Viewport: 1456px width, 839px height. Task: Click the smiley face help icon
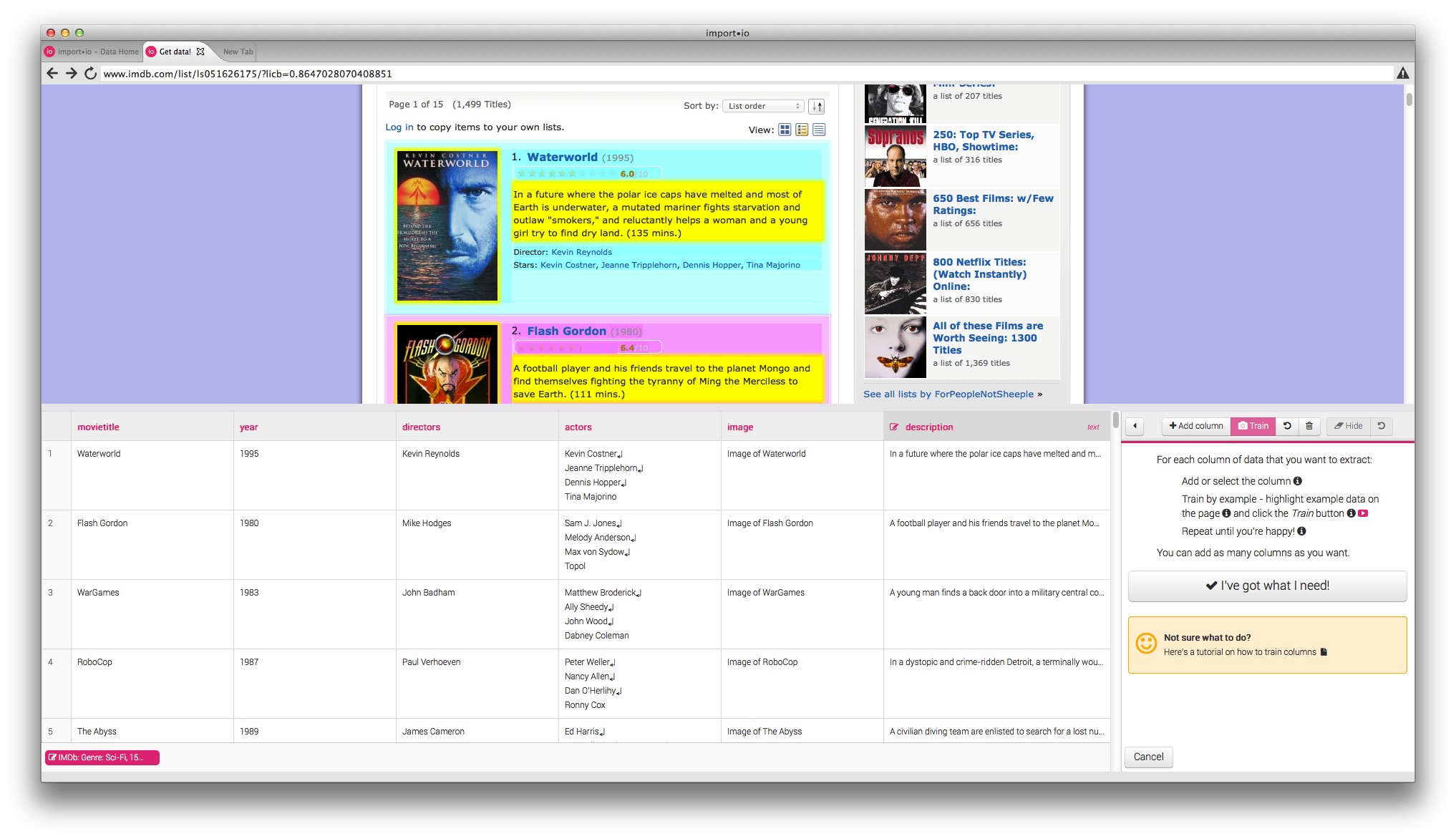1146,644
